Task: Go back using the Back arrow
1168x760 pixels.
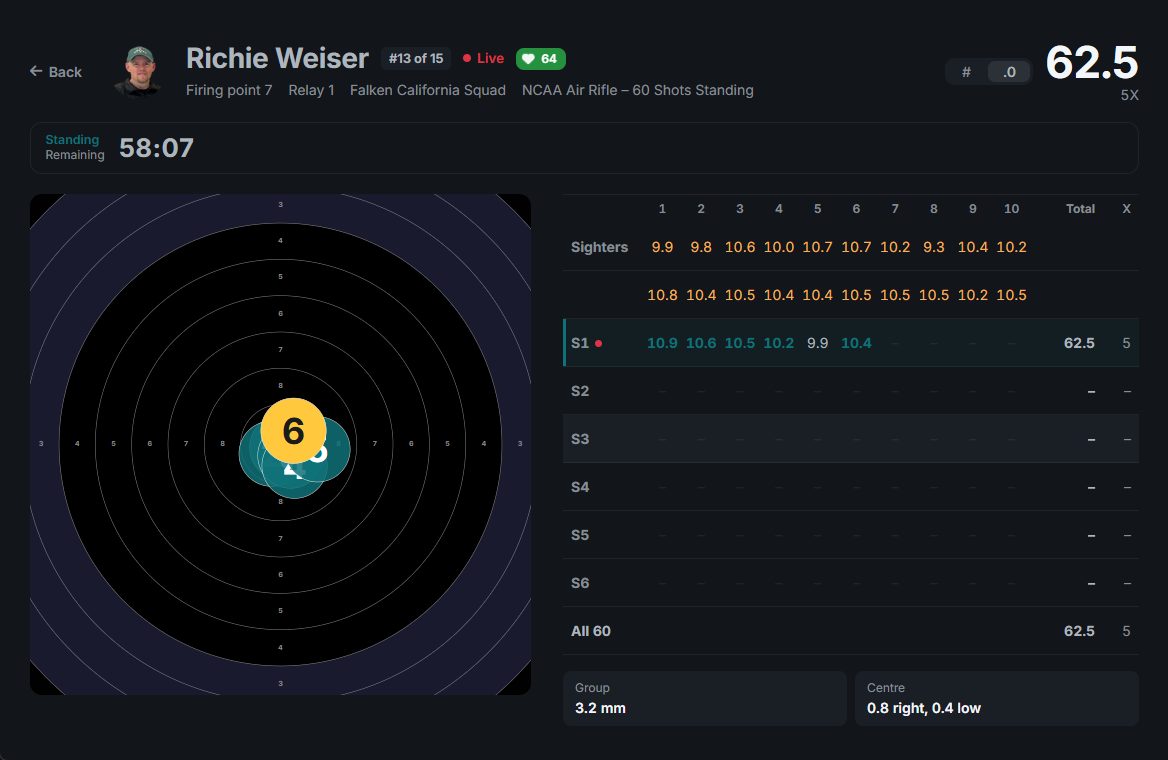Action: pyautogui.click(x=56, y=72)
